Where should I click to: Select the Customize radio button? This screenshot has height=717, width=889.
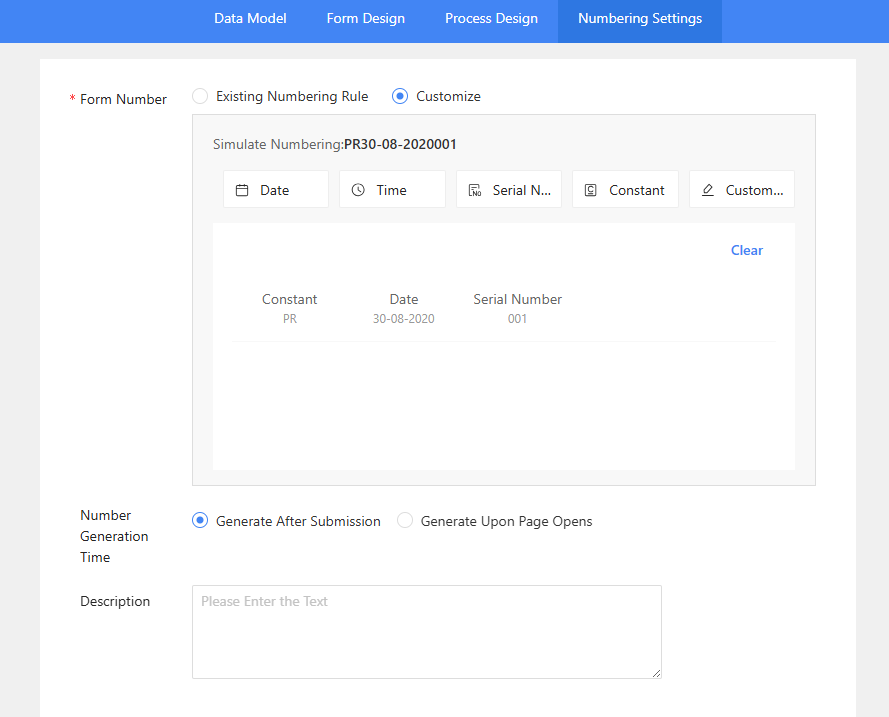point(400,97)
